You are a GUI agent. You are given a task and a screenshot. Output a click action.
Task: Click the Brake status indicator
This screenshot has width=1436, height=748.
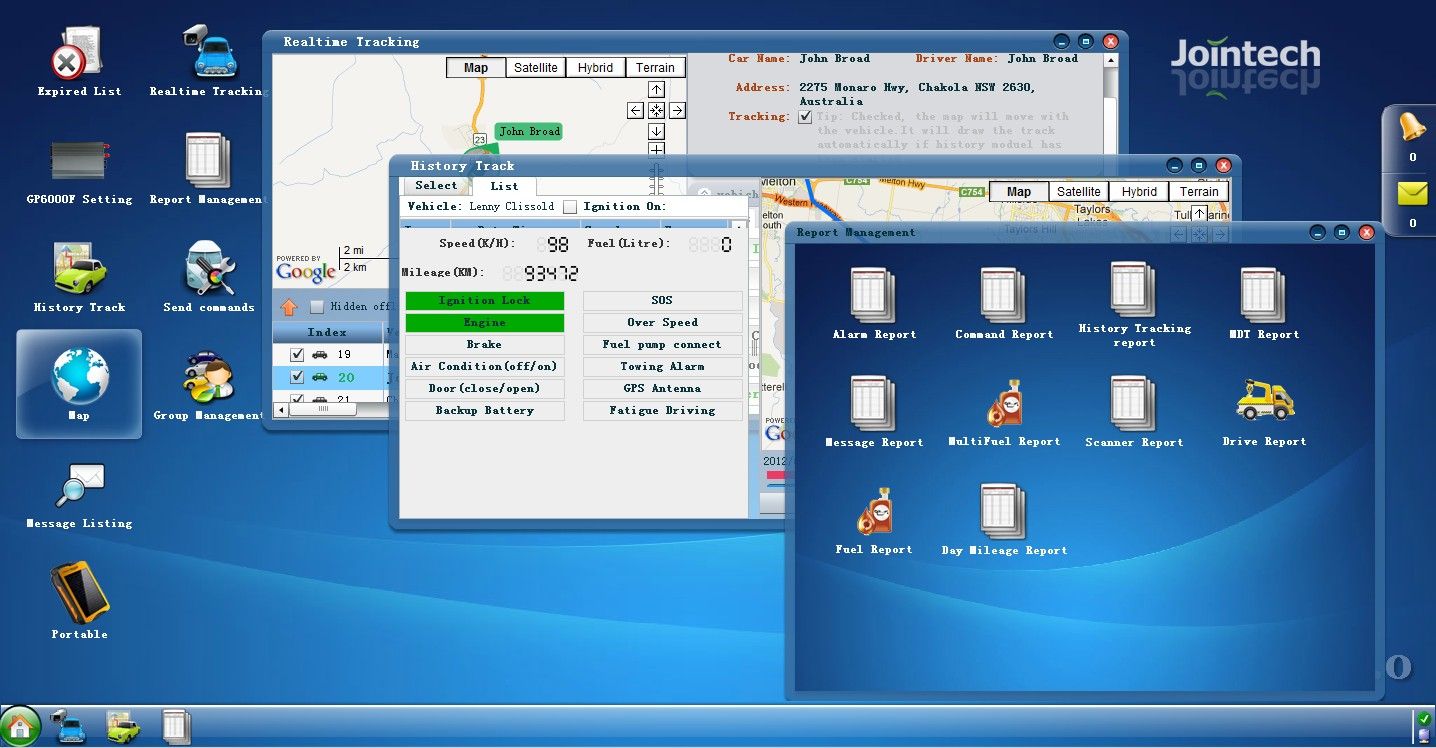pos(485,345)
